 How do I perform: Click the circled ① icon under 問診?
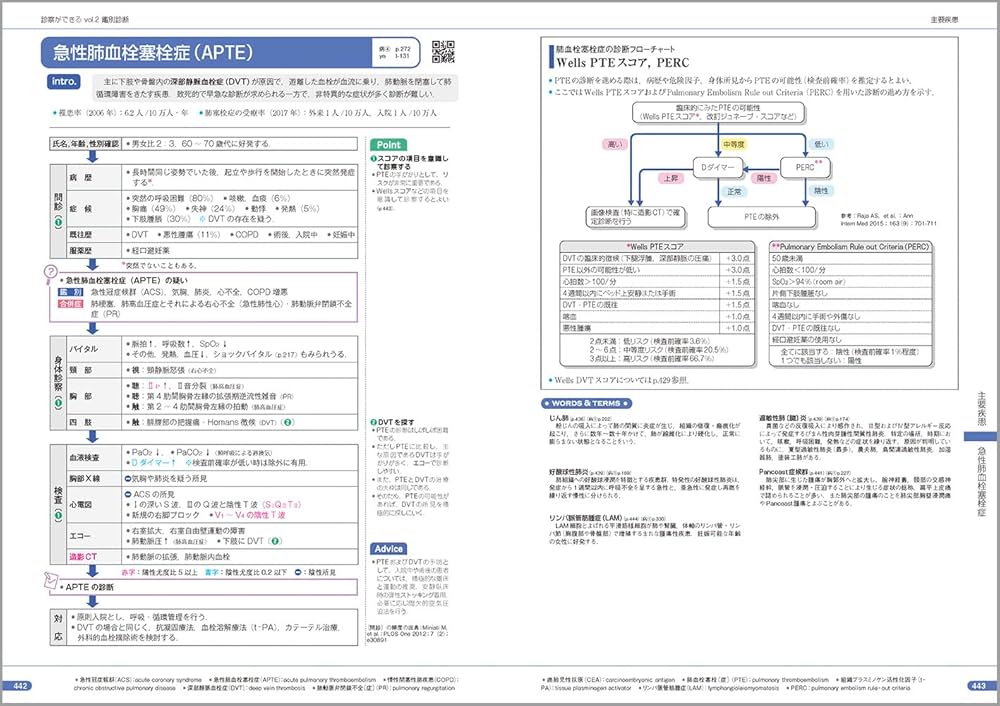pos(58,222)
